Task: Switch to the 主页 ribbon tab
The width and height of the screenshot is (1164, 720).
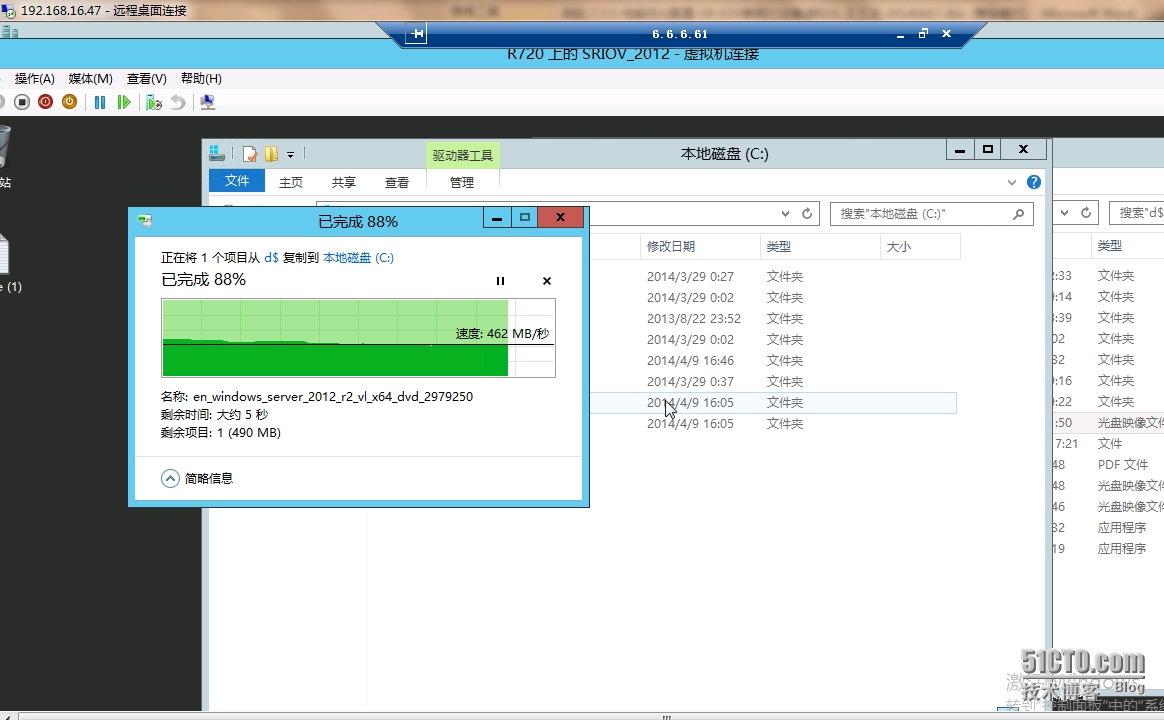Action: click(x=291, y=182)
